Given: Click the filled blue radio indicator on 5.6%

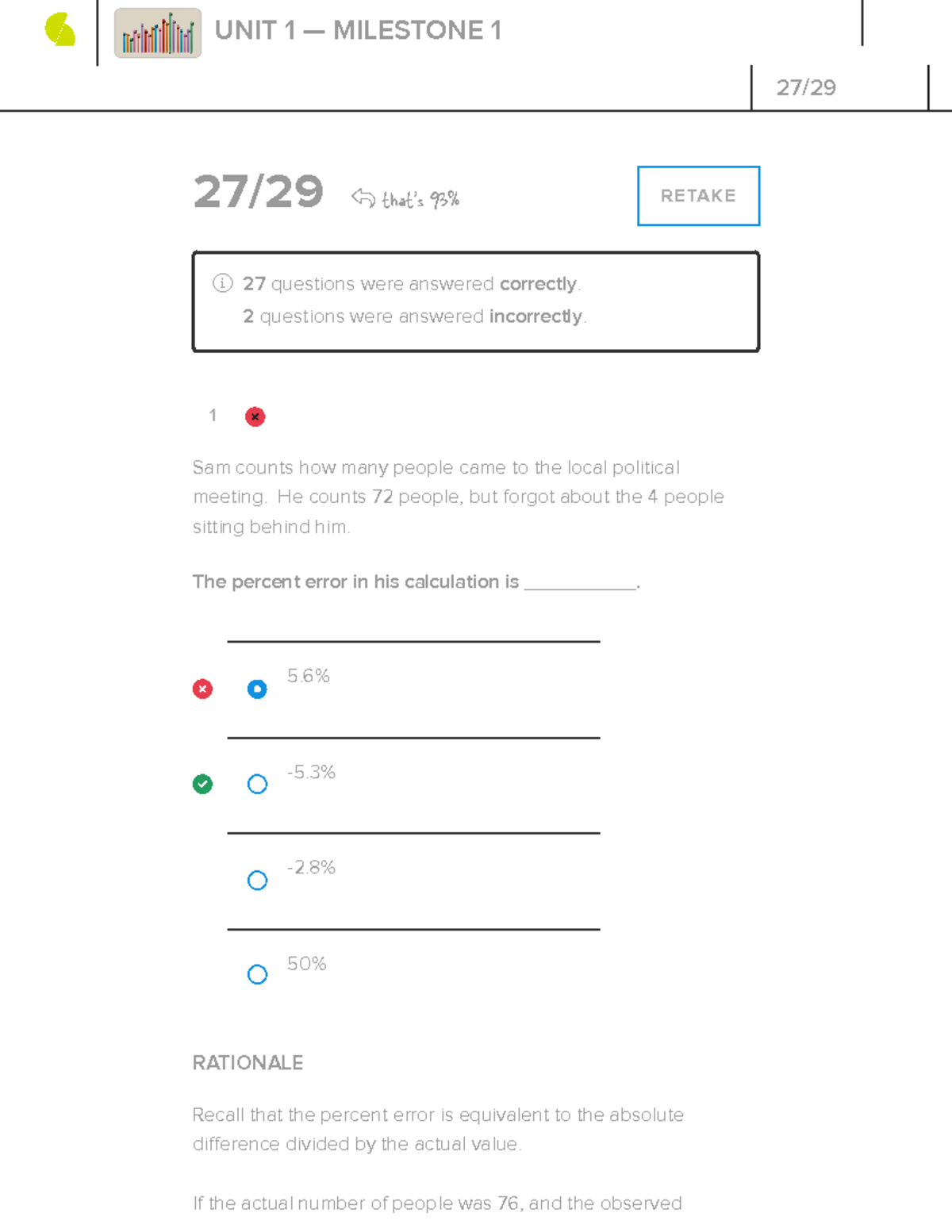Looking at the screenshot, I should [257, 689].
